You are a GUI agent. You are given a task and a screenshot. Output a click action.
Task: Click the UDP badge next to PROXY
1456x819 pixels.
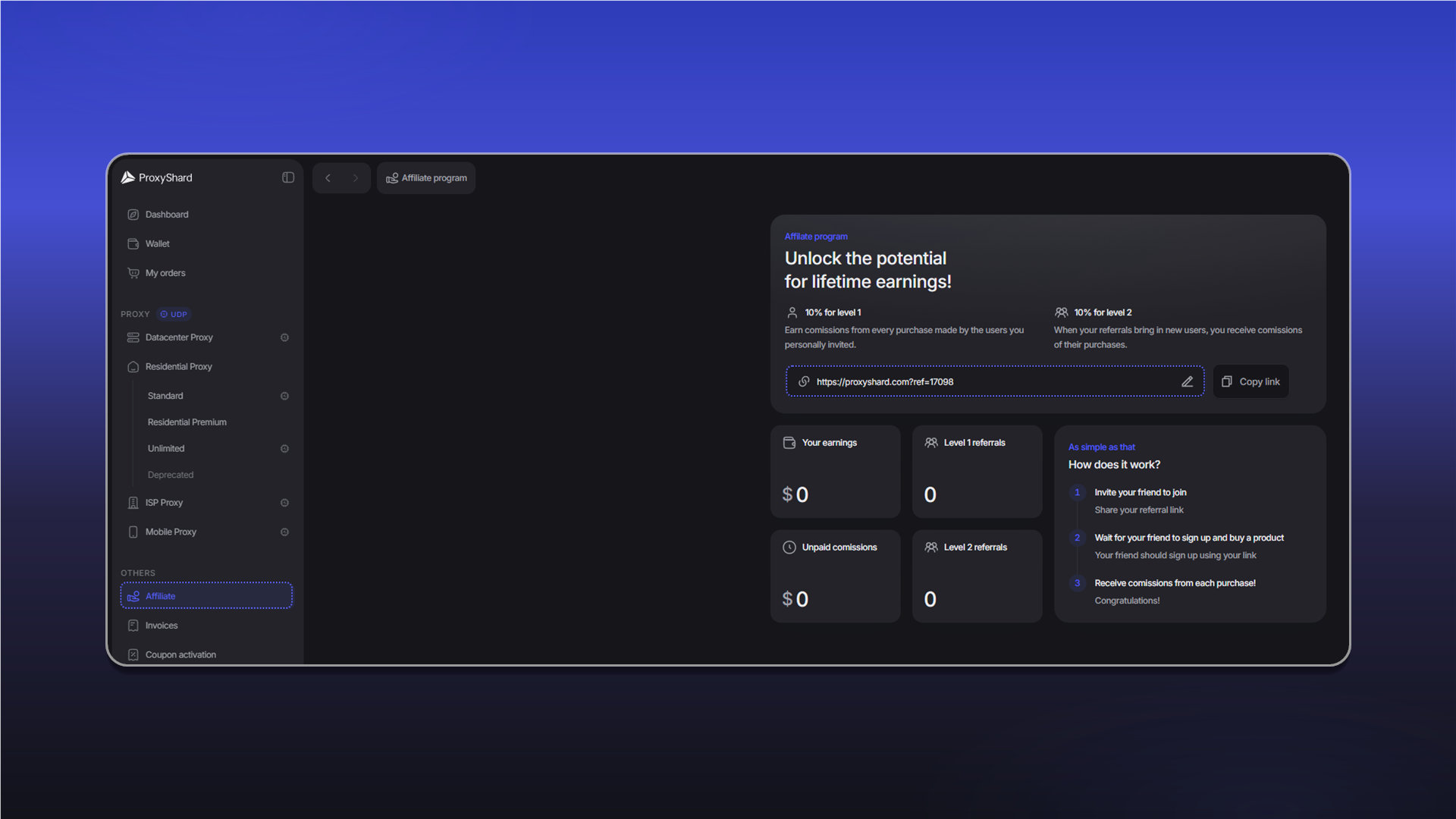pyautogui.click(x=174, y=314)
